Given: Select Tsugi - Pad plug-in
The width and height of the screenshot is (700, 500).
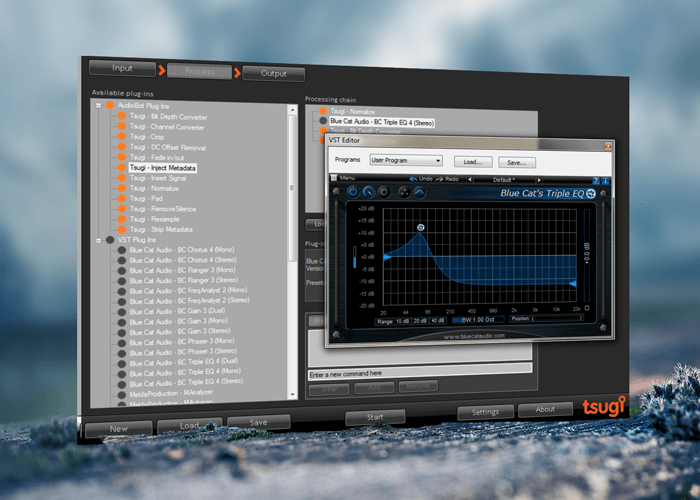Looking at the screenshot, I should tap(146, 199).
